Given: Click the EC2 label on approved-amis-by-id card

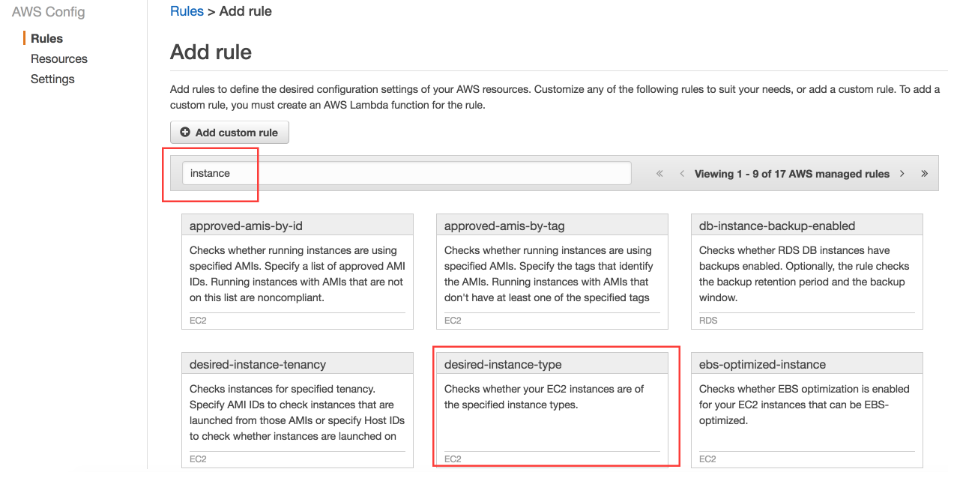Looking at the screenshot, I should [198, 321].
